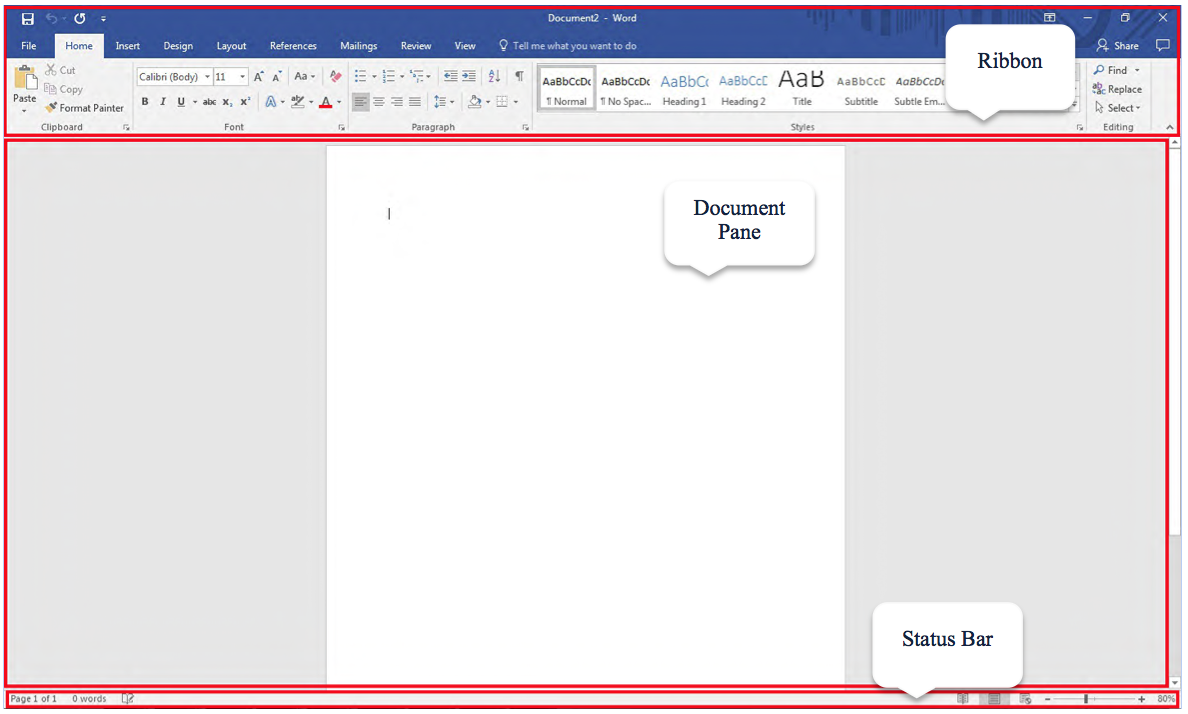Click the Replace button in Editing group
Image resolution: width=1188 pixels, height=714 pixels.
coord(1118,89)
